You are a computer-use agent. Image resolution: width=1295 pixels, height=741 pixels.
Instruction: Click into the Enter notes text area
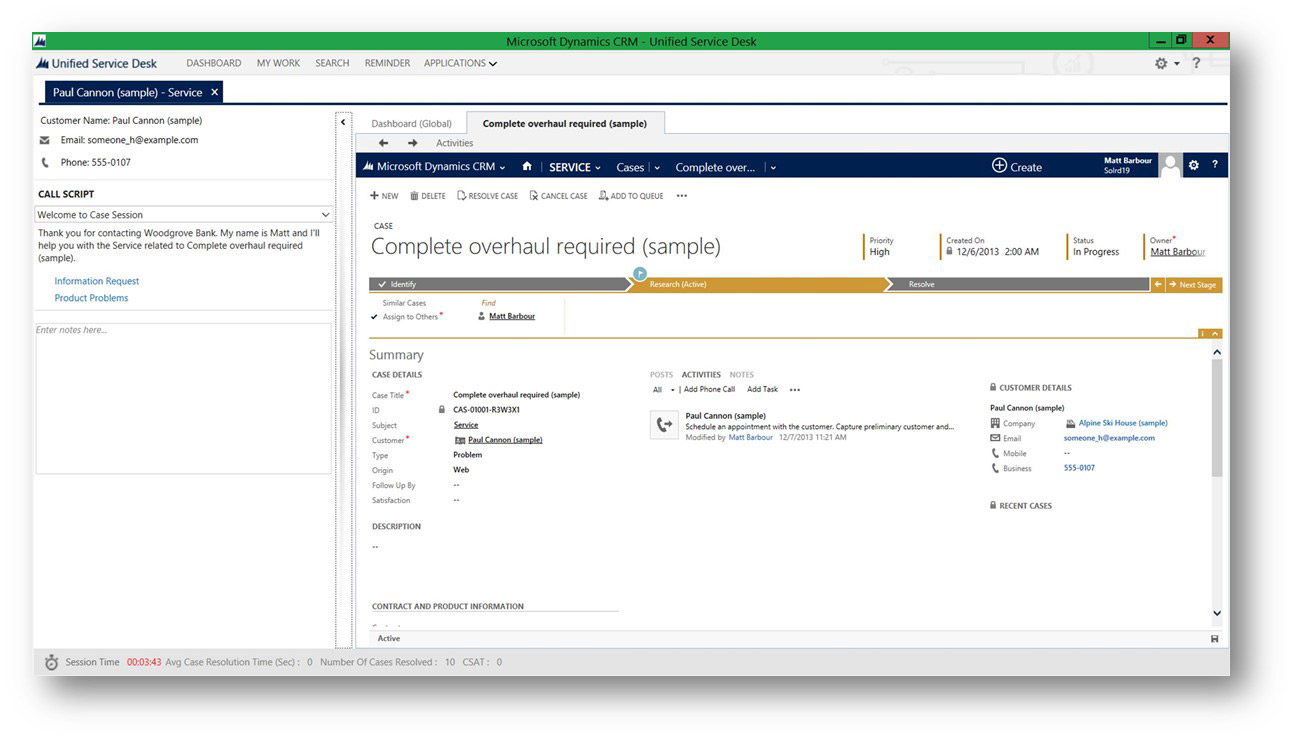click(183, 398)
